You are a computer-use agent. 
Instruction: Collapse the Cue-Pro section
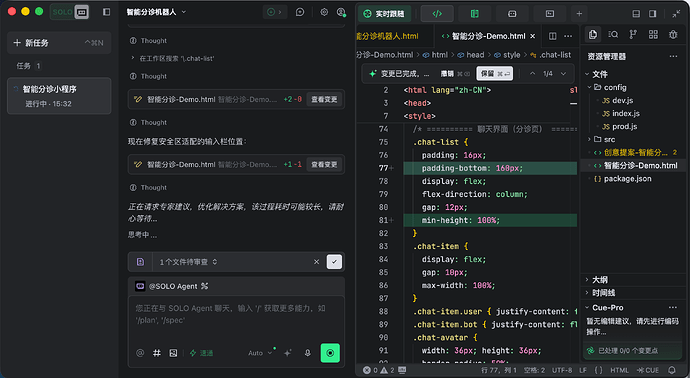607,308
